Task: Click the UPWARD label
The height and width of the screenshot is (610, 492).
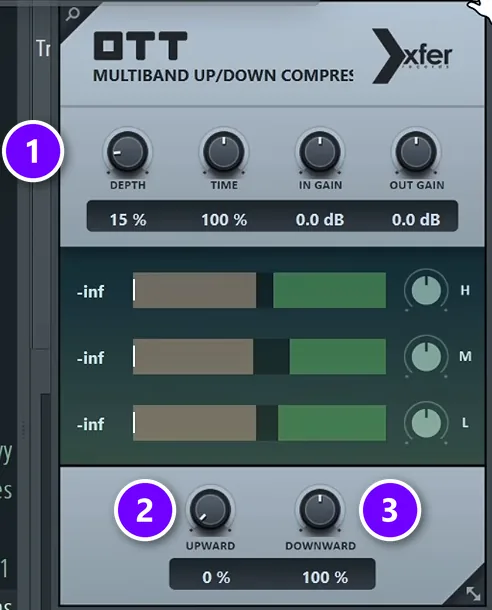Action: point(210,546)
